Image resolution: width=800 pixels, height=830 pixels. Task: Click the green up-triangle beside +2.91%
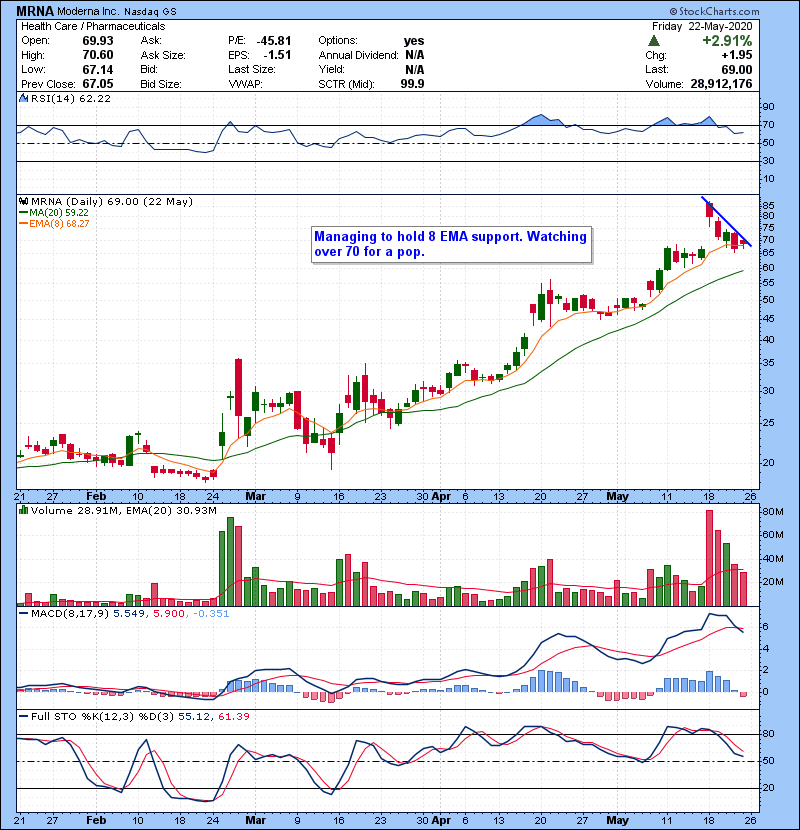[654, 41]
